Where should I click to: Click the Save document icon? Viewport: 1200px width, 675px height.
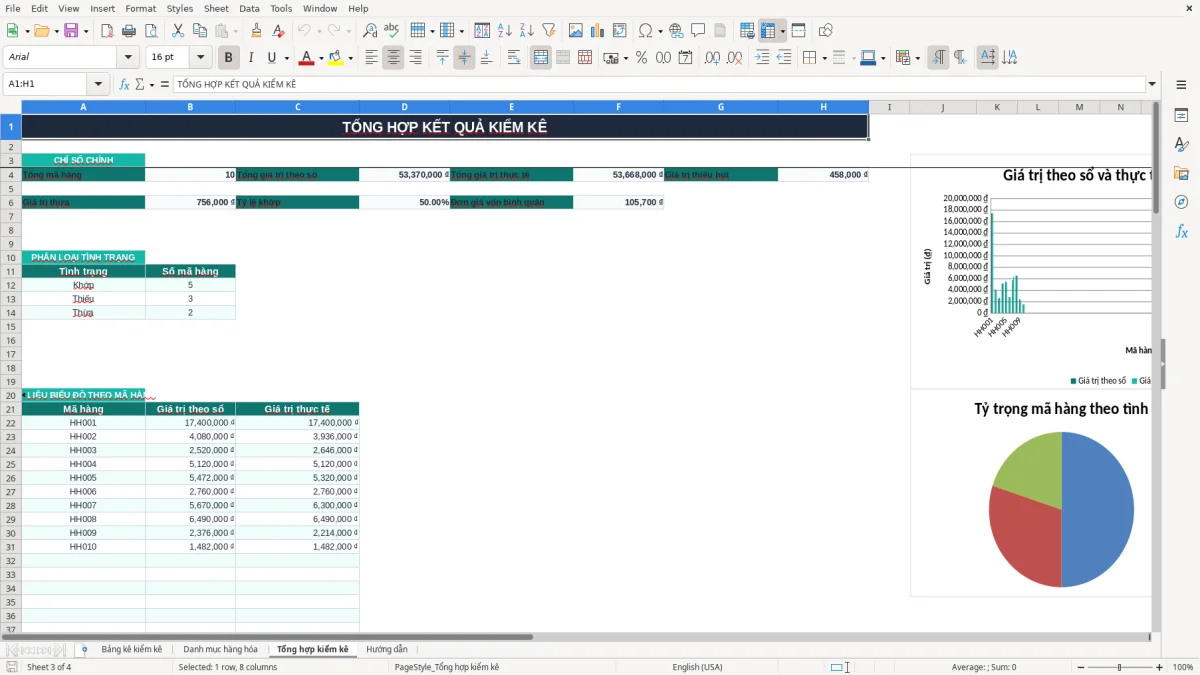pos(71,31)
